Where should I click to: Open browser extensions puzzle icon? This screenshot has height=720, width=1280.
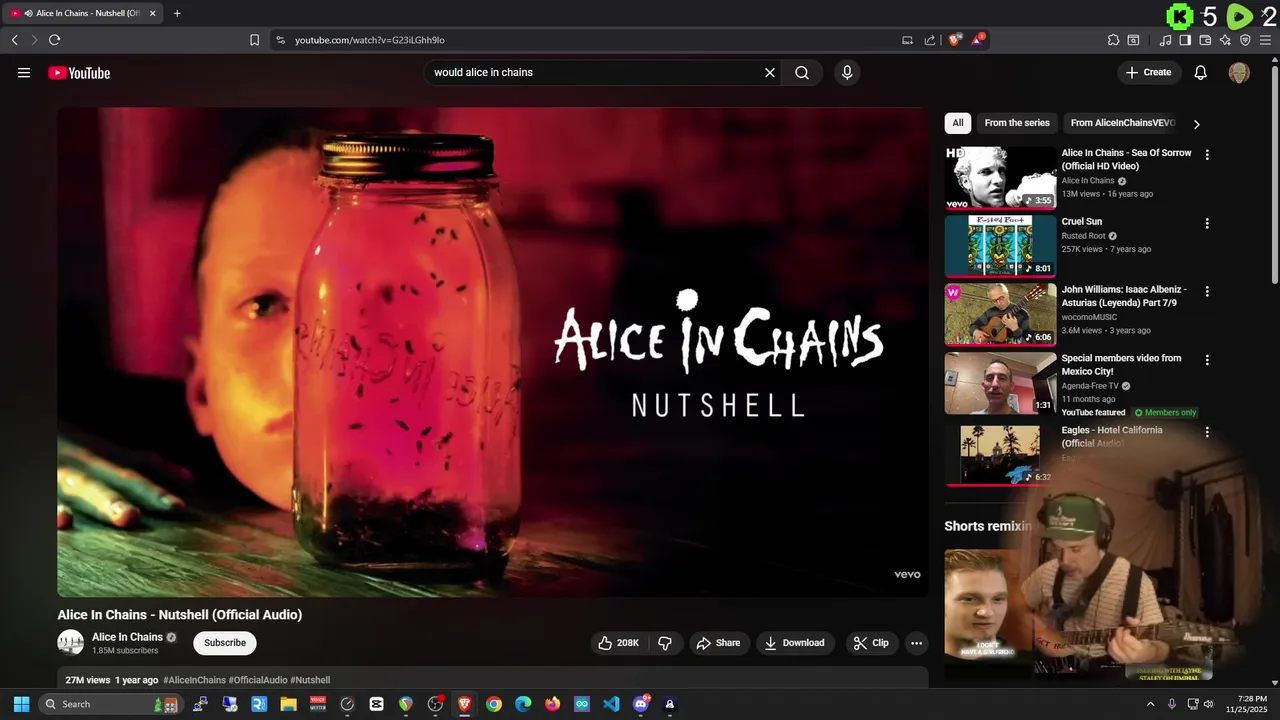(1113, 40)
